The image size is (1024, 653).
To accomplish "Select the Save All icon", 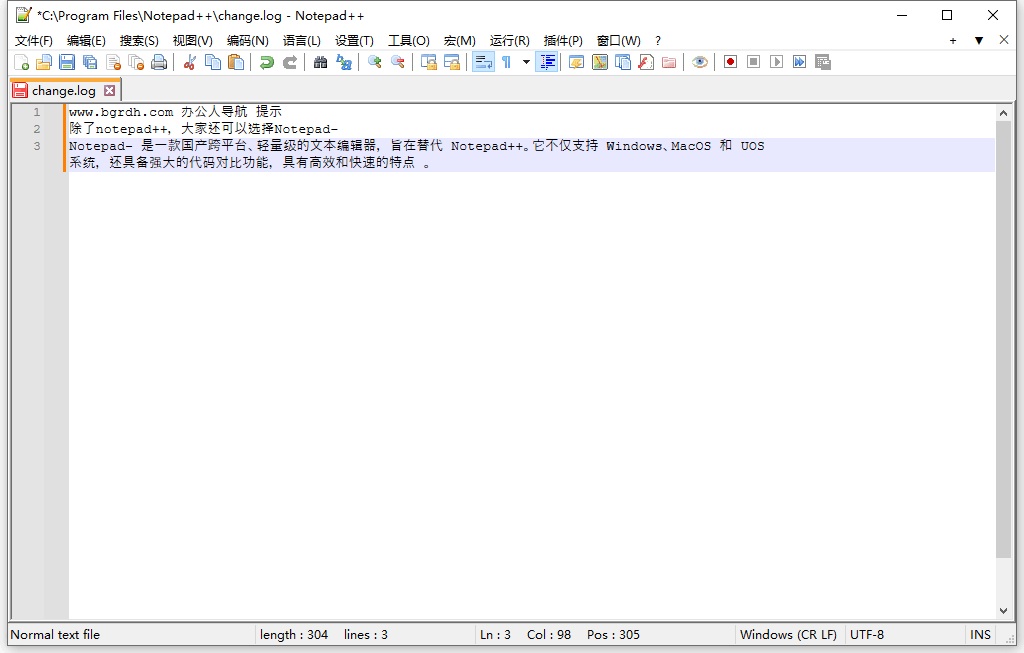I will coord(89,61).
